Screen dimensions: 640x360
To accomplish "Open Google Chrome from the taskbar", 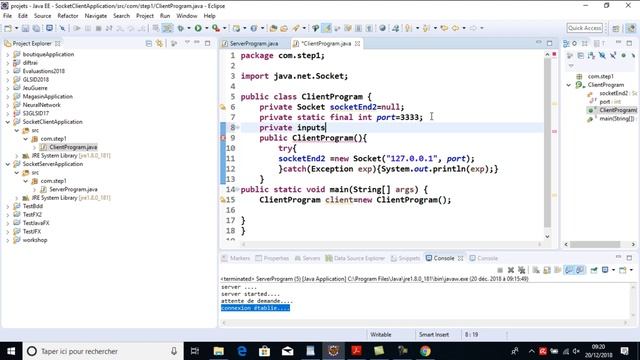I will 425,351.
